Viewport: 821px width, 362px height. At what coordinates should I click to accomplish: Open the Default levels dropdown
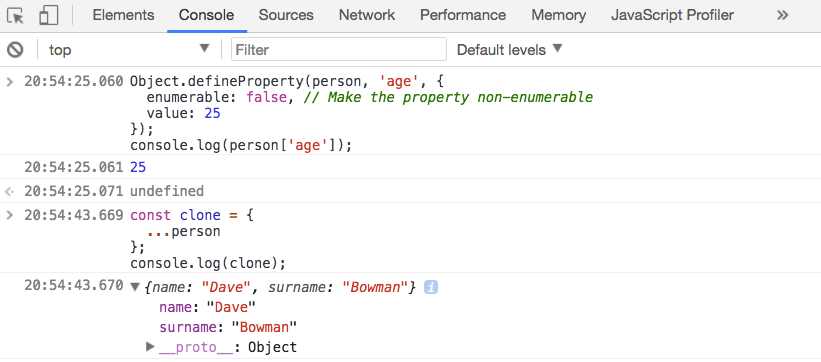point(509,50)
